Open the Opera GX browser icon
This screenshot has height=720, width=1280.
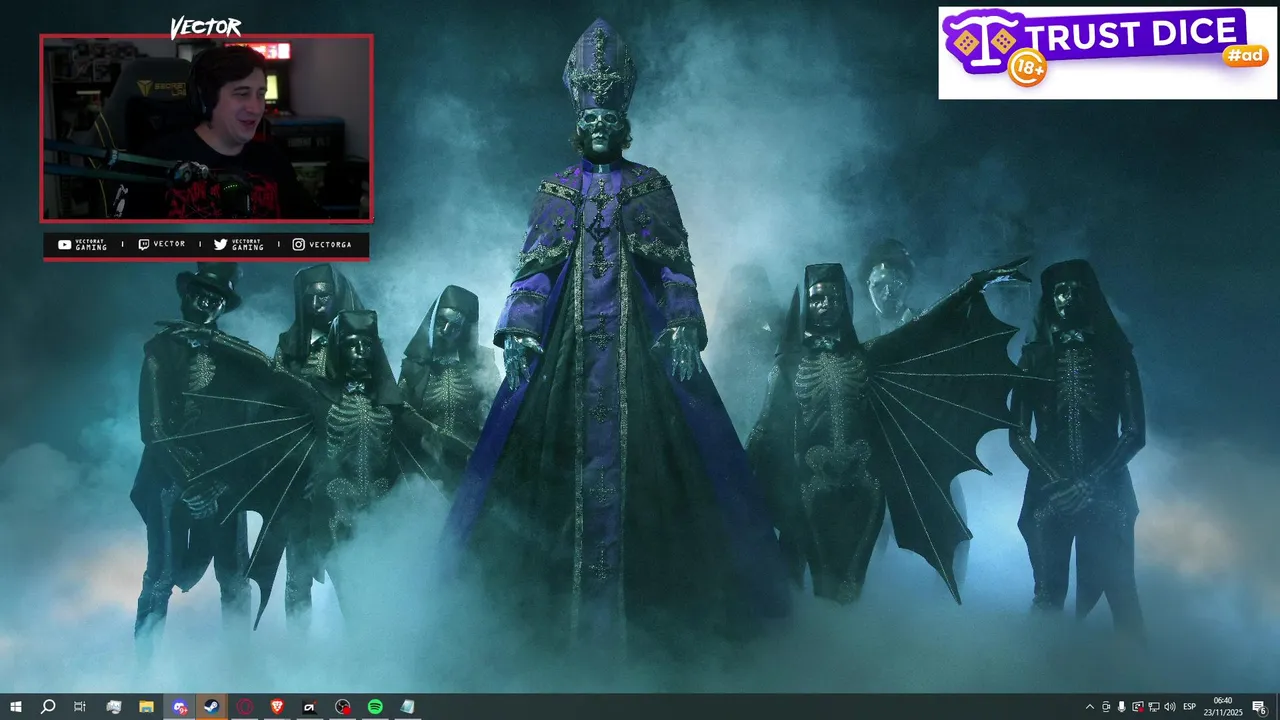[x=245, y=707]
